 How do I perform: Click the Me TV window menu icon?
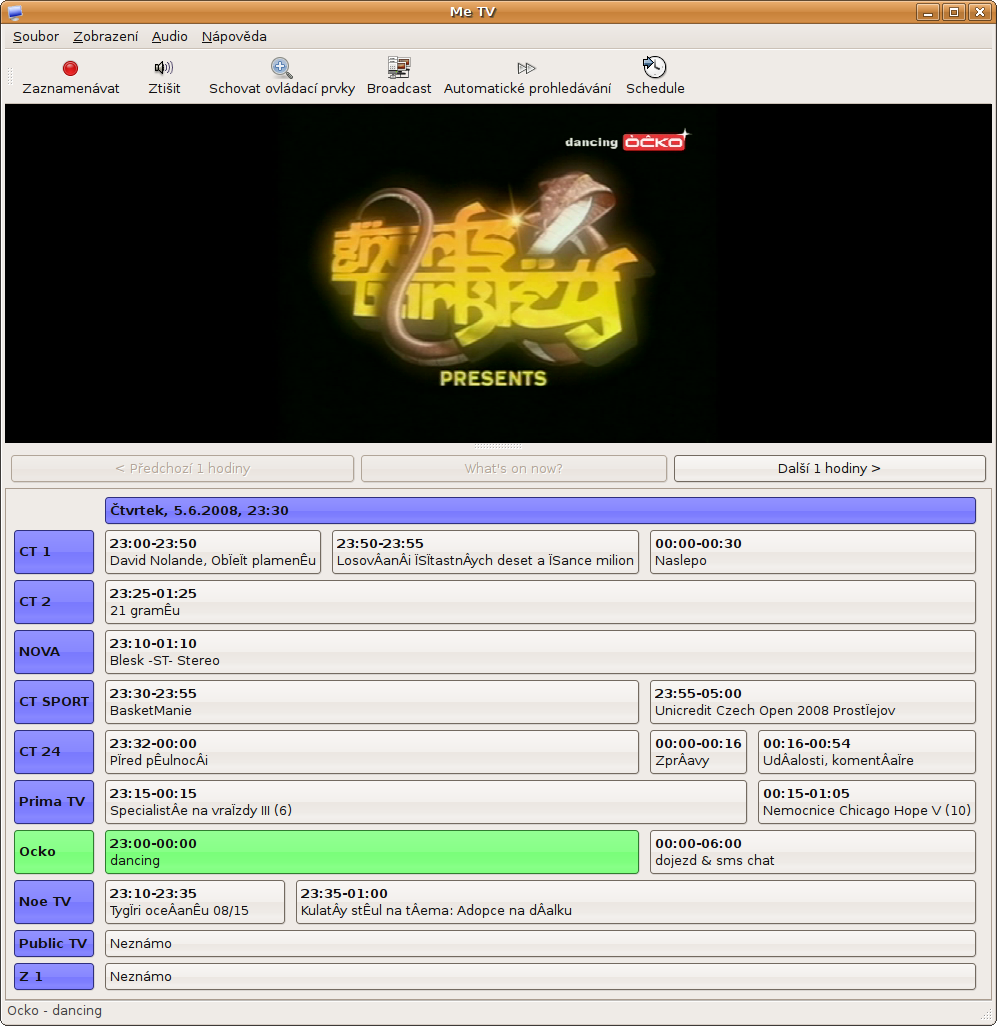pyautogui.click(x=14, y=12)
